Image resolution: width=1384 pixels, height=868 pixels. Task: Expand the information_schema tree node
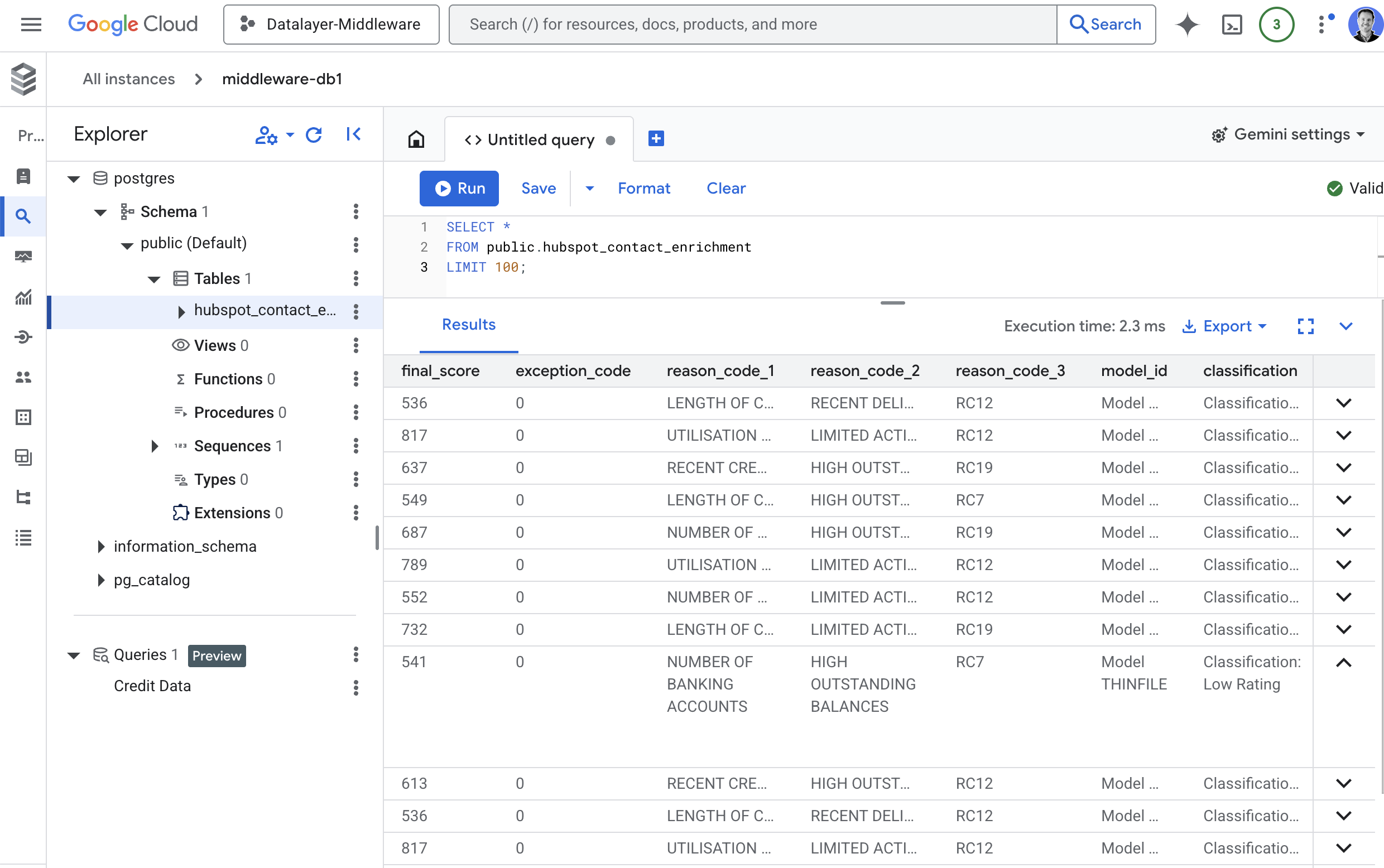(101, 547)
